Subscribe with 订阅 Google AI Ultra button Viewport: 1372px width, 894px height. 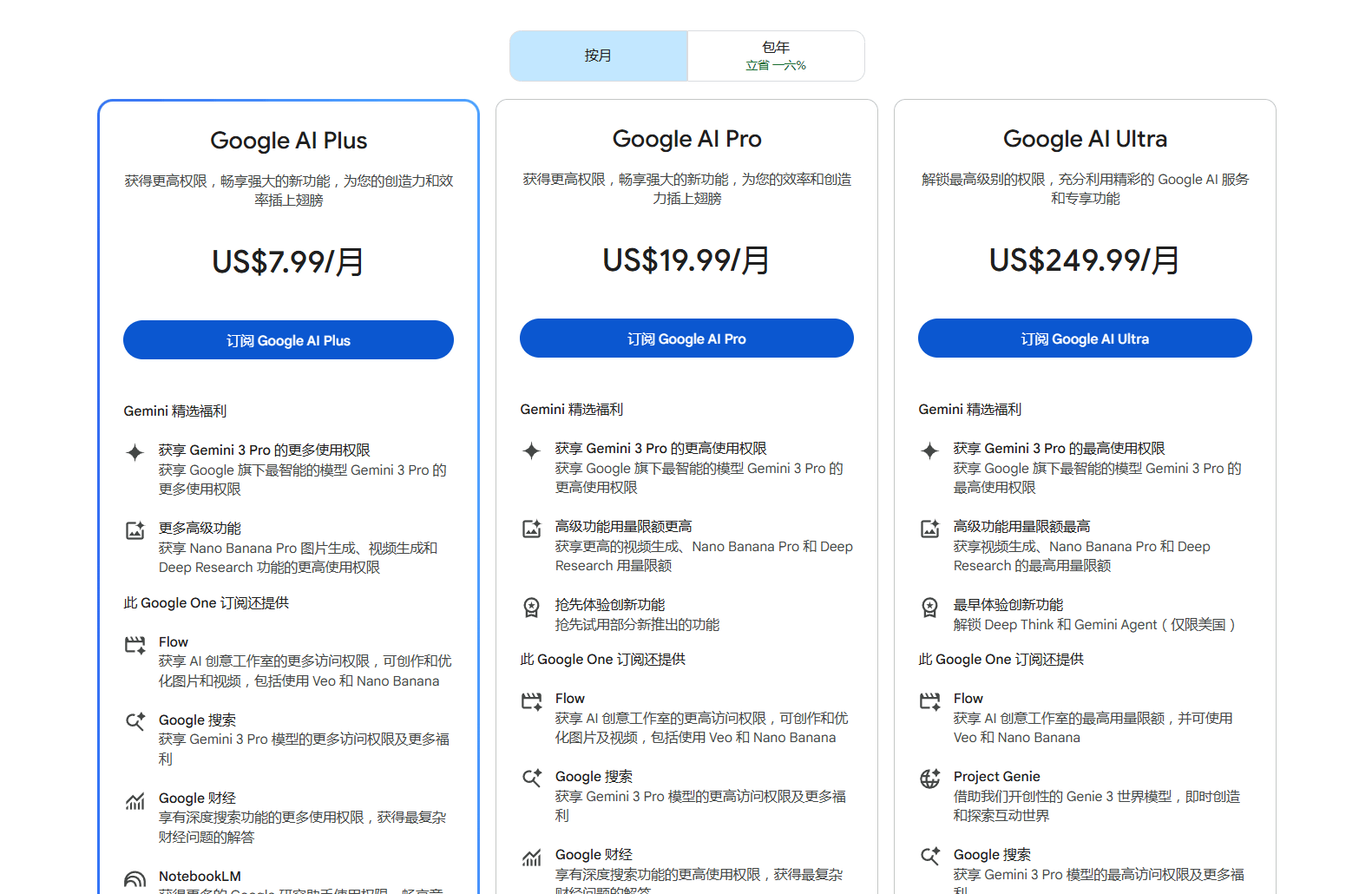click(x=1085, y=339)
